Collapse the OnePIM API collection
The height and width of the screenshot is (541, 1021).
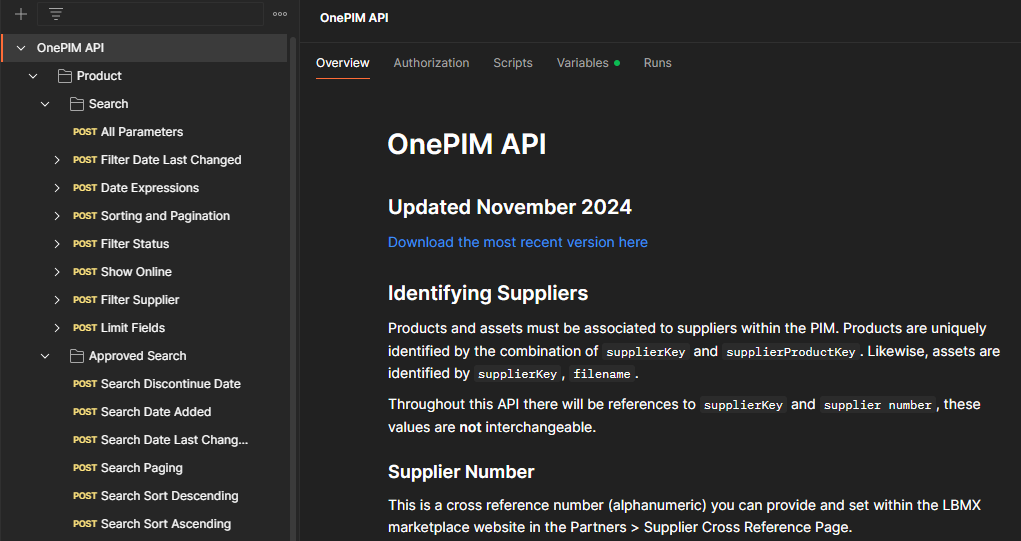click(x=21, y=48)
